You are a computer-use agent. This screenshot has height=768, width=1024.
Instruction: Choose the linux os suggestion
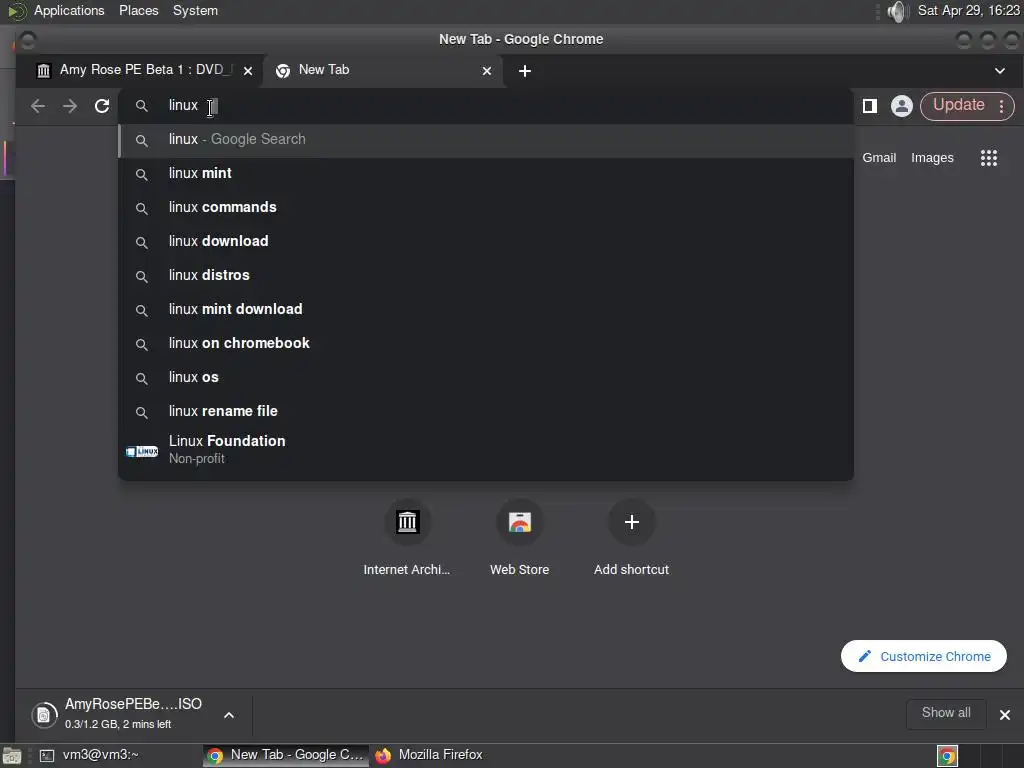coord(486,377)
